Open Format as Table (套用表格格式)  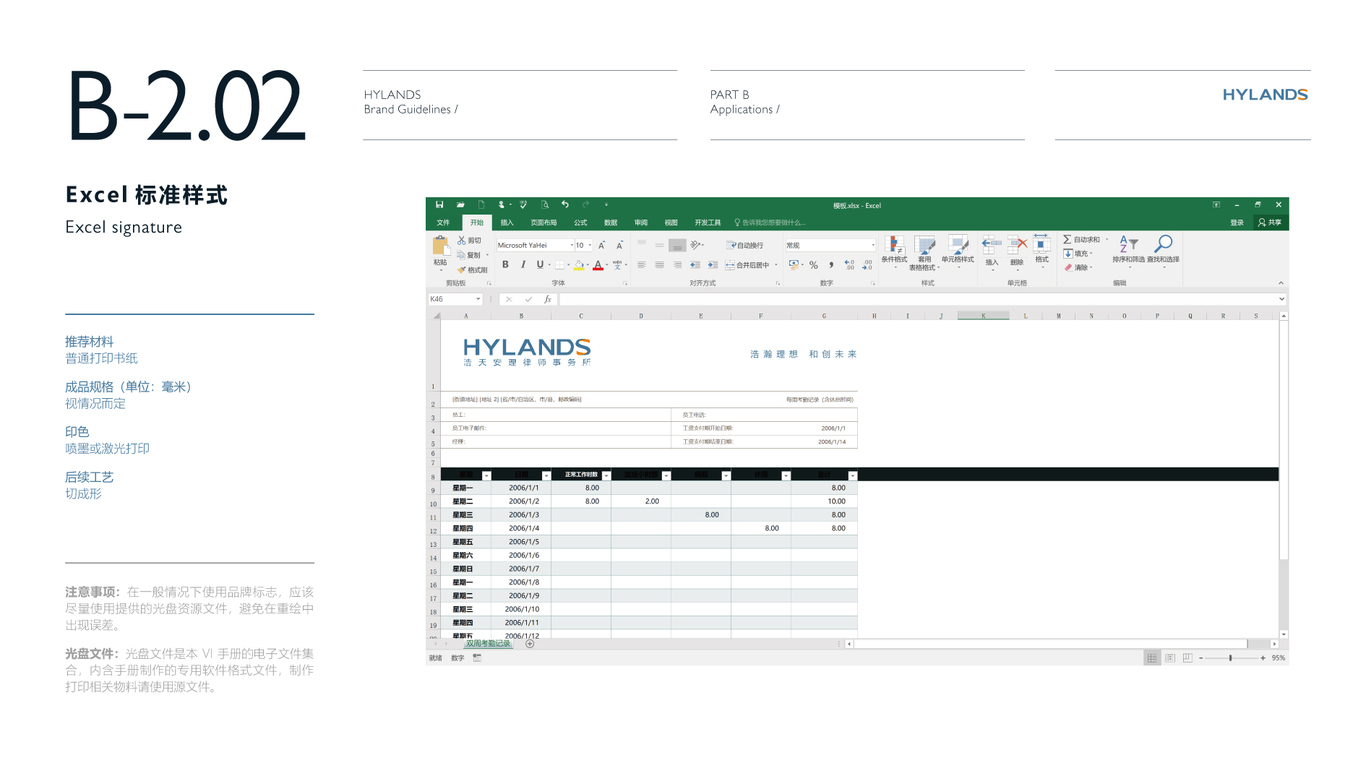pos(925,254)
